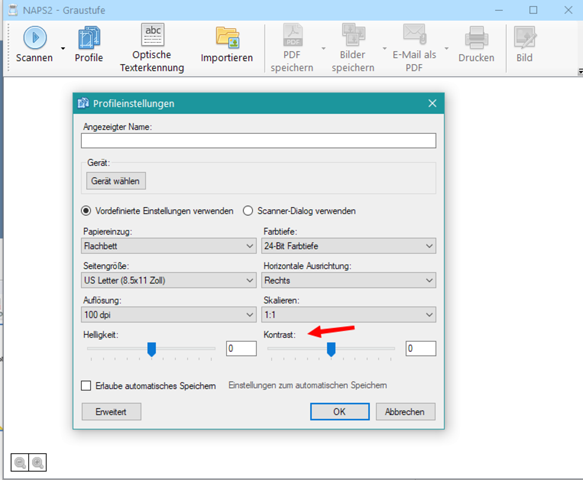Select Vordefinierte Einstellungen verwenden radio
583x480 pixels.
point(86,211)
